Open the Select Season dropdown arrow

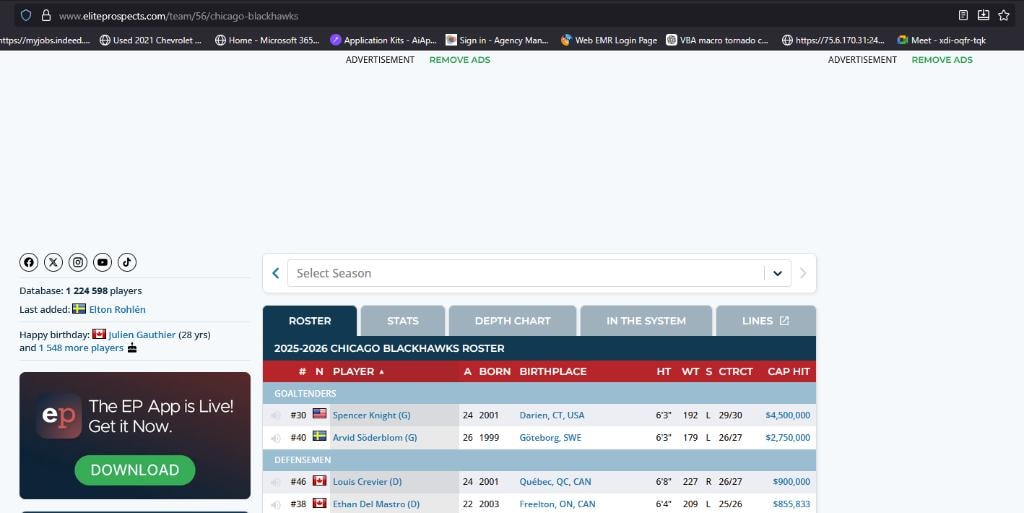click(x=778, y=273)
